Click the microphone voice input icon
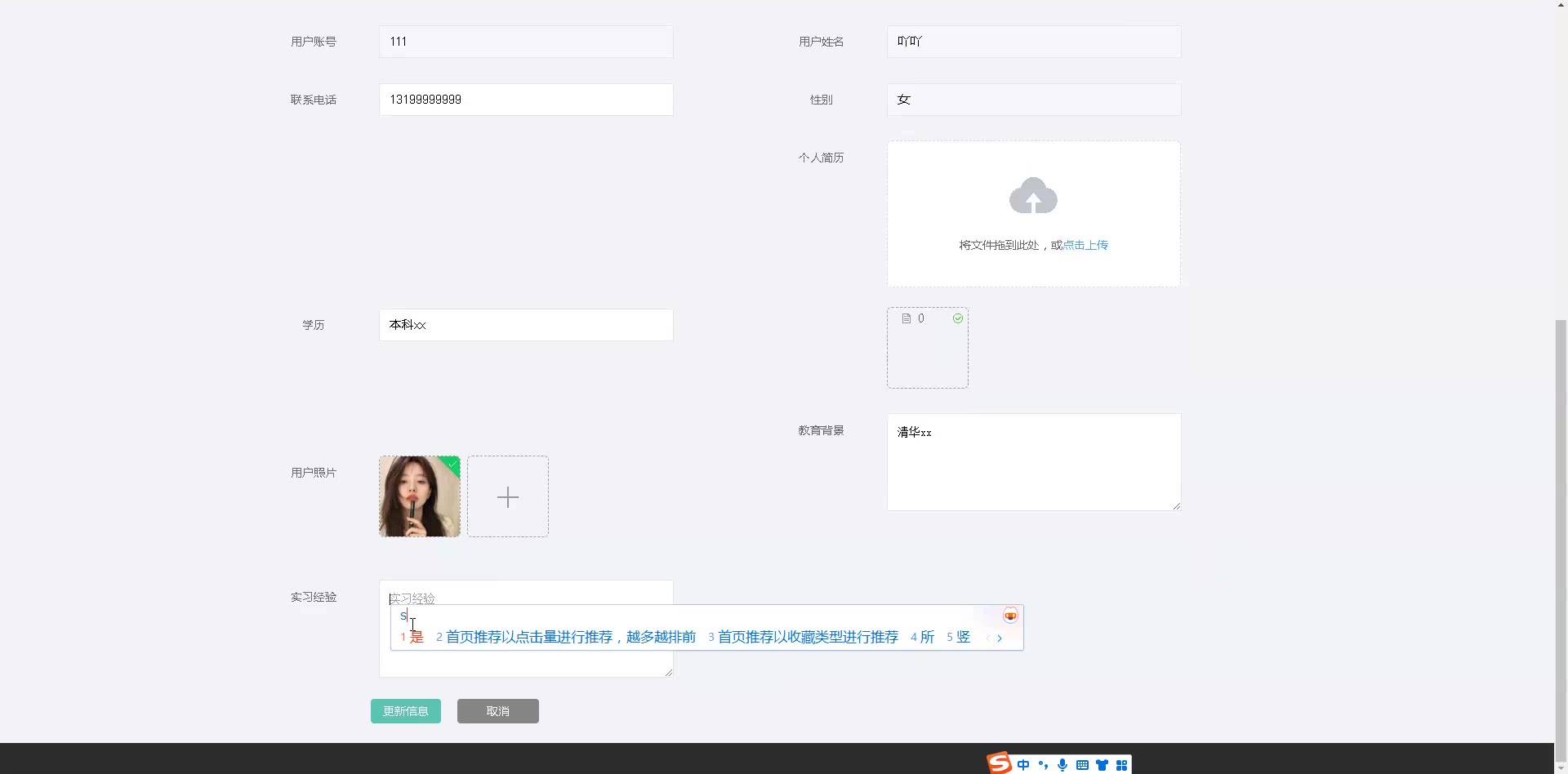The height and width of the screenshot is (774, 1568). 1062,765
